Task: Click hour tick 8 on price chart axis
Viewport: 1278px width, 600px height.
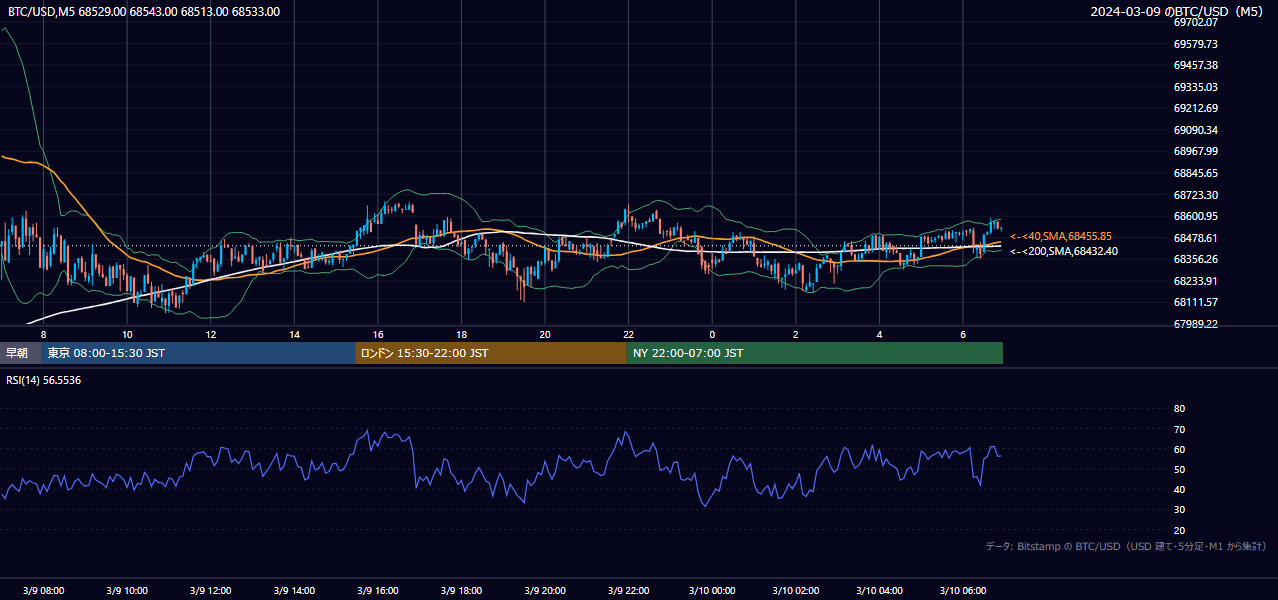Action: [43, 334]
